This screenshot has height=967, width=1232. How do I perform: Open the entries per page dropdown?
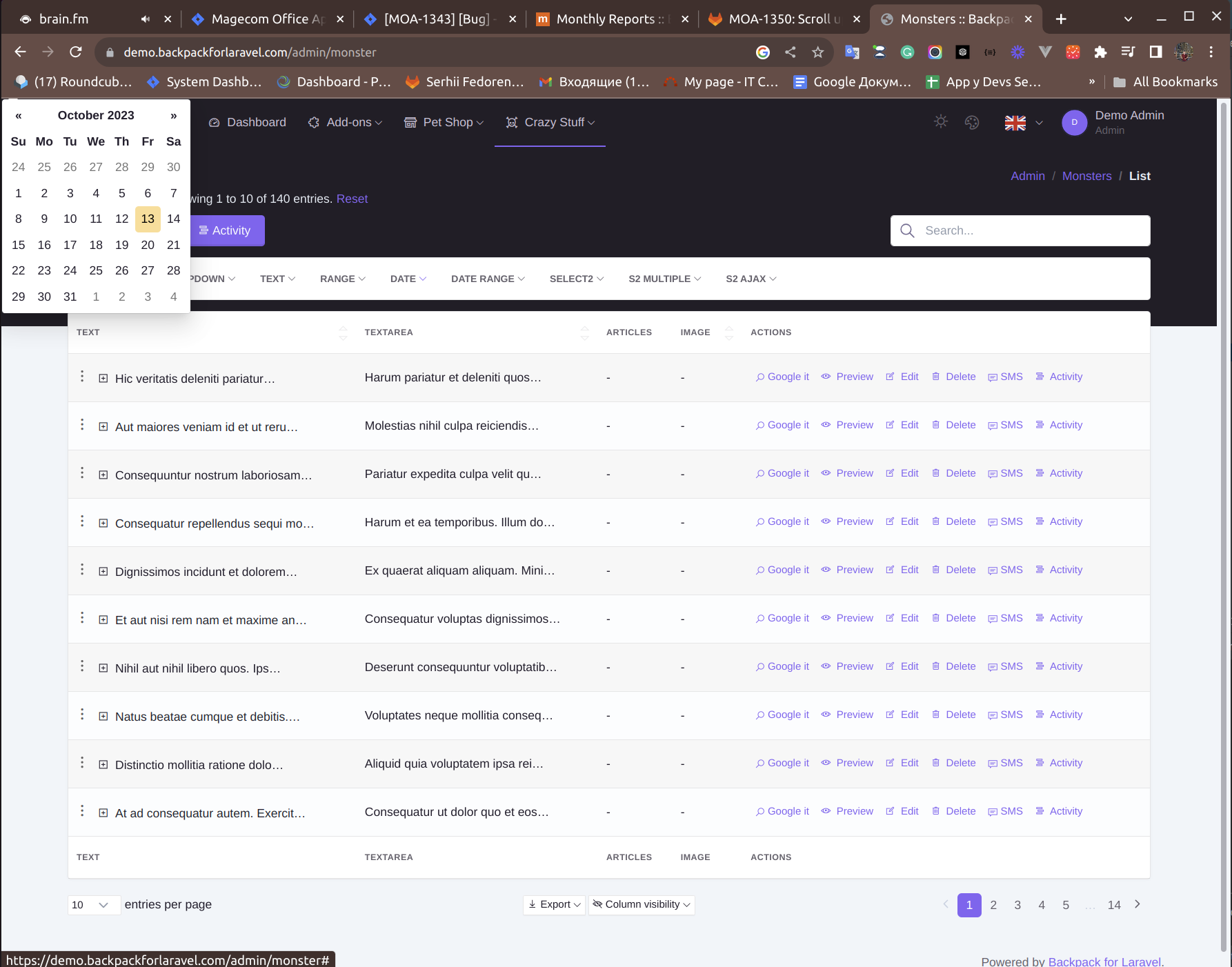pyautogui.click(x=93, y=904)
